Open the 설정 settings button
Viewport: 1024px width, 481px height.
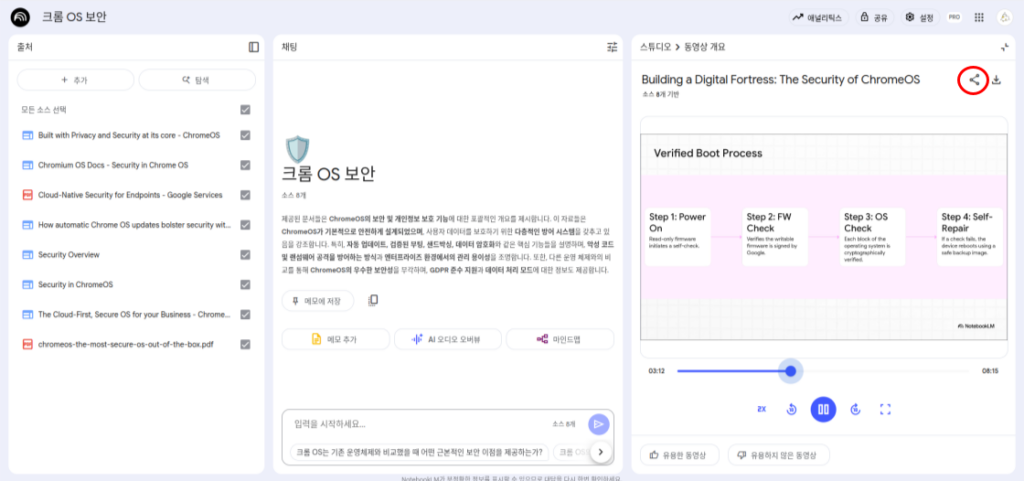920,18
